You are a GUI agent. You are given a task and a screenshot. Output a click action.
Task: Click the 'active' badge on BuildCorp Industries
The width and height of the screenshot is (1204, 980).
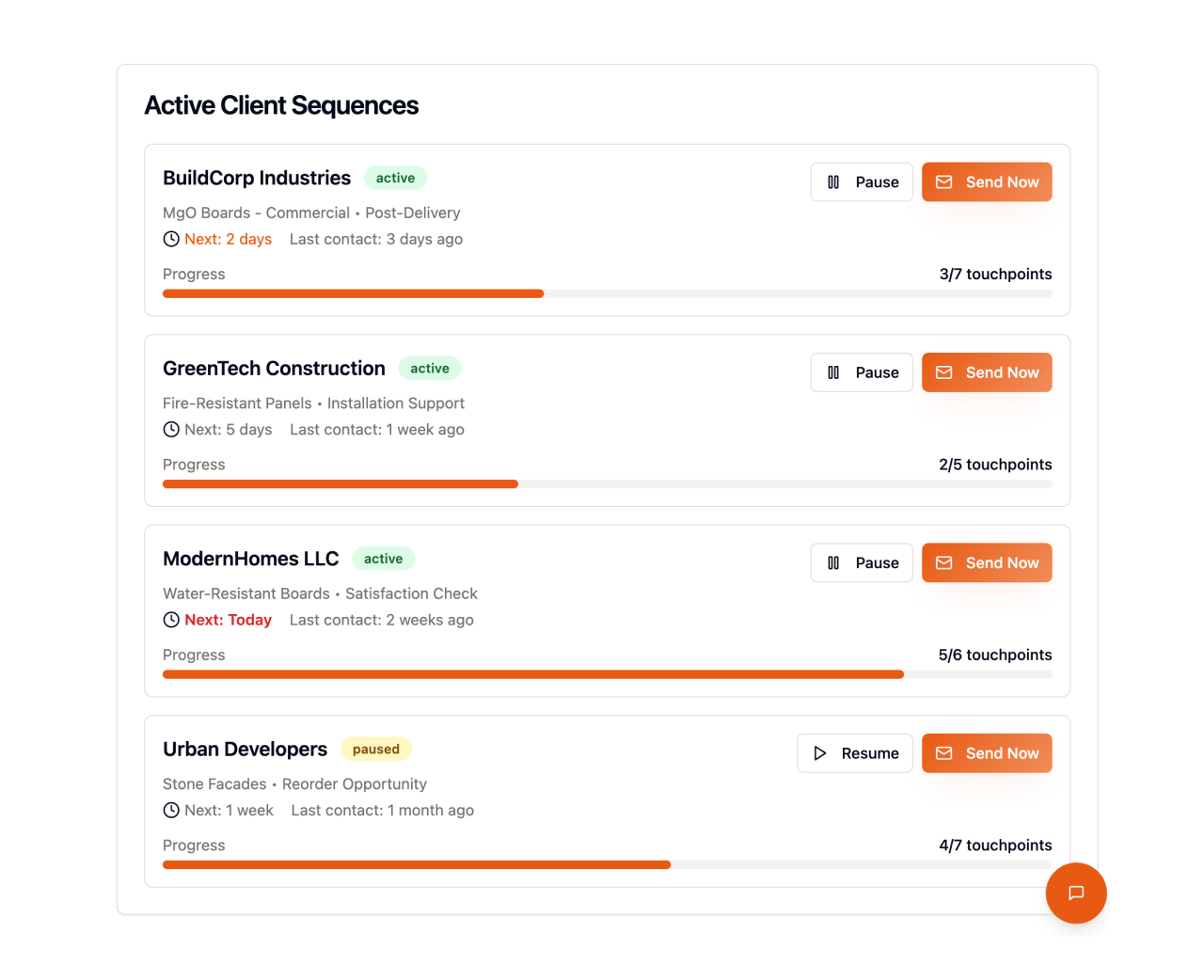click(395, 178)
